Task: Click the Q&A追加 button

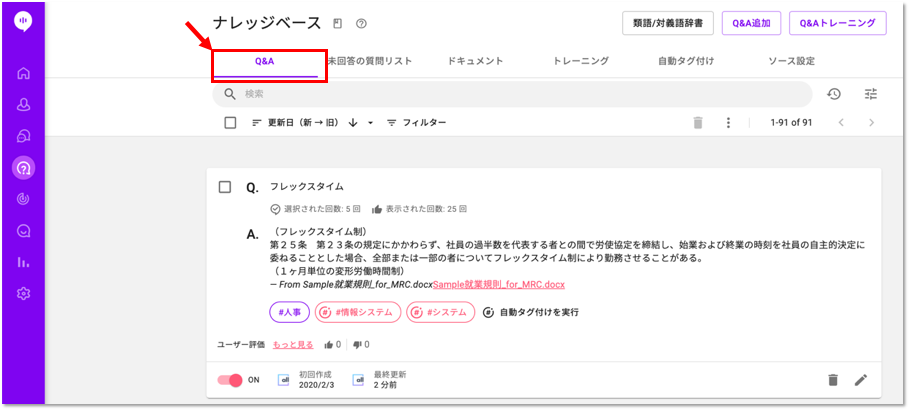Action: pyautogui.click(x=751, y=24)
